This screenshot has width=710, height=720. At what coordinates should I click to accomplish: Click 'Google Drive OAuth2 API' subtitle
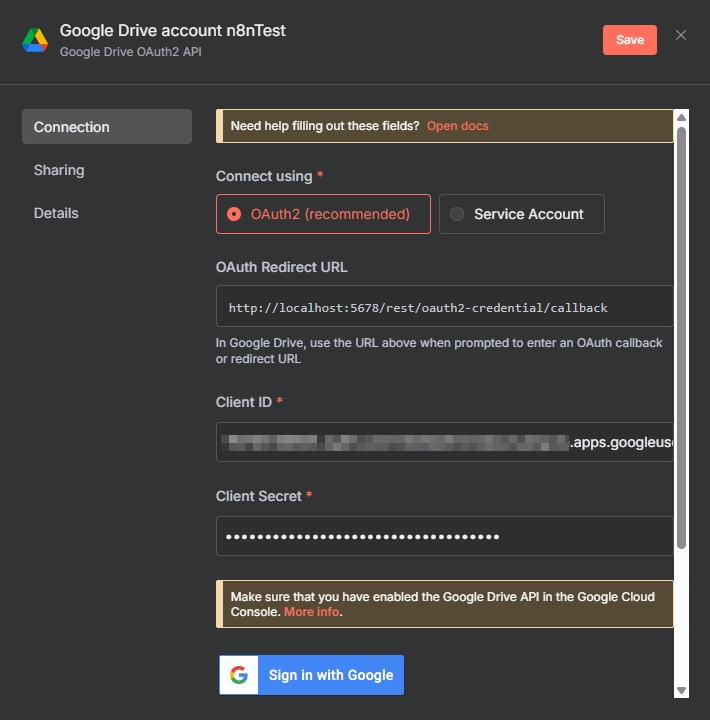(x=130, y=52)
